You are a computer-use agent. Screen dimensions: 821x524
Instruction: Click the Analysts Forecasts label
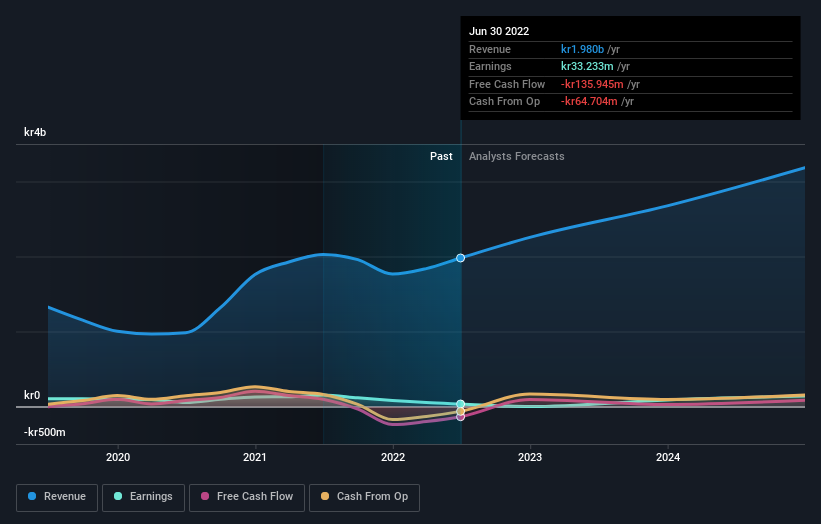pyautogui.click(x=517, y=157)
